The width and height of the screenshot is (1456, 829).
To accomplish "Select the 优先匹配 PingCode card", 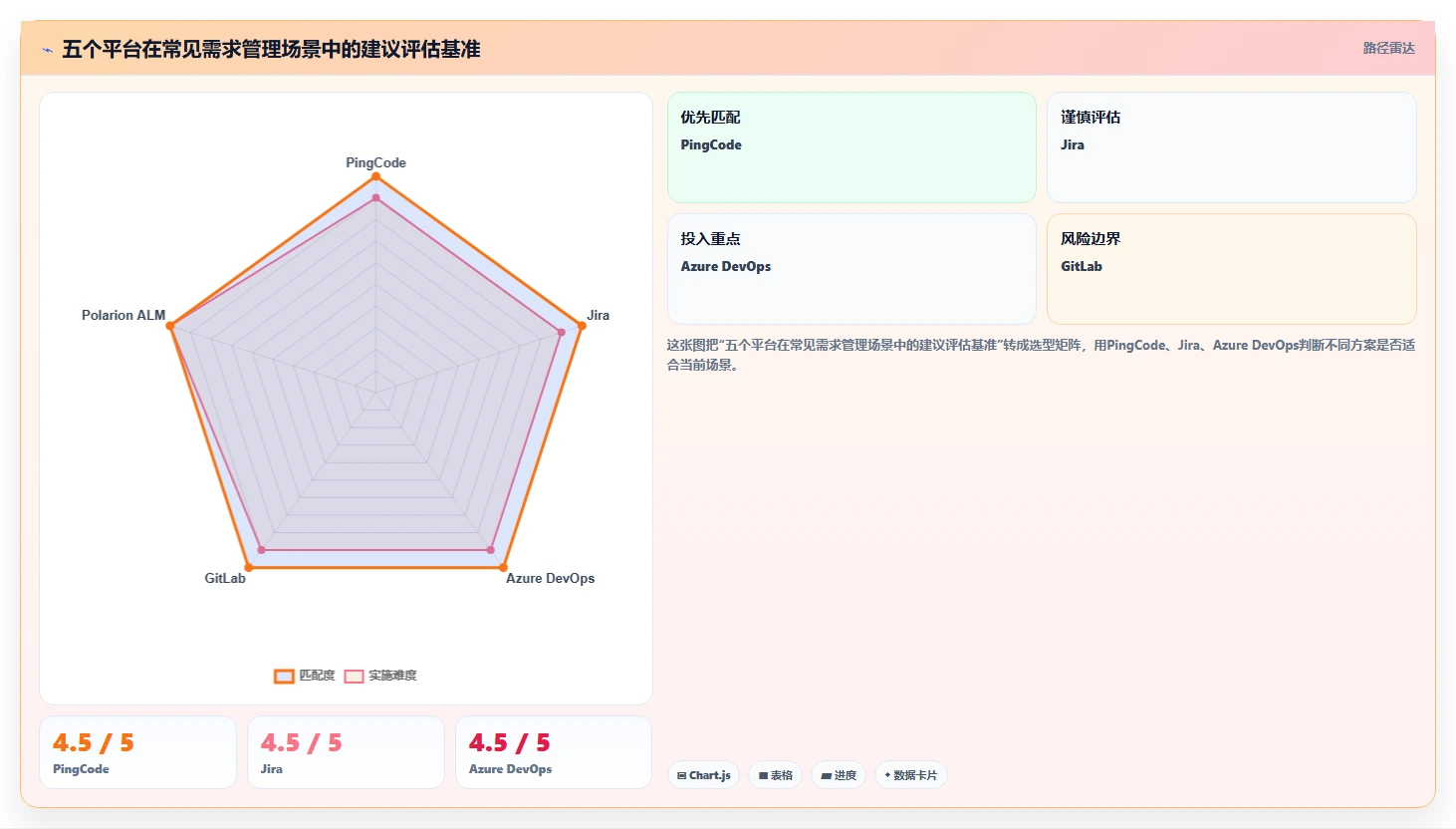I will (x=851, y=147).
